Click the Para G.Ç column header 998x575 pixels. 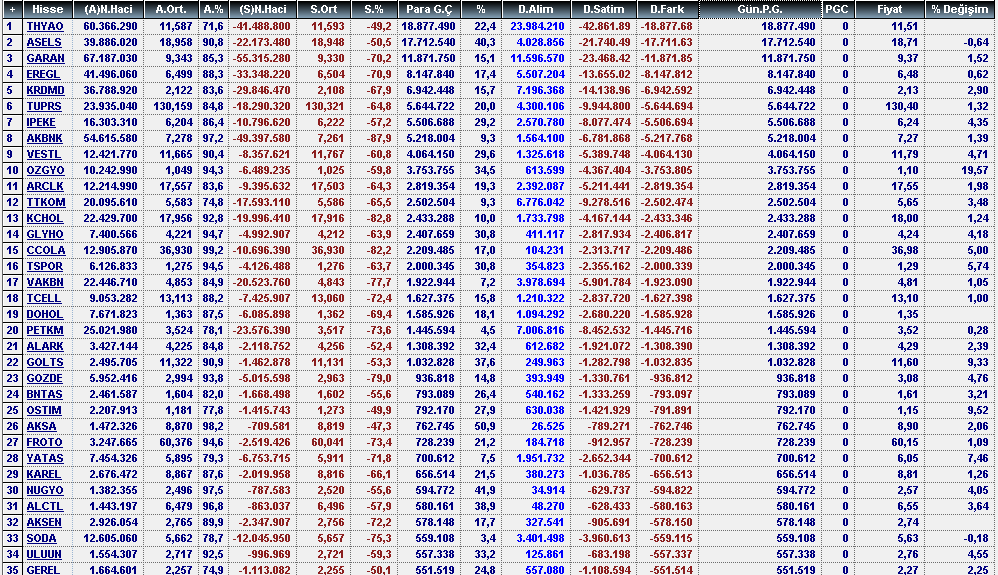point(430,9)
